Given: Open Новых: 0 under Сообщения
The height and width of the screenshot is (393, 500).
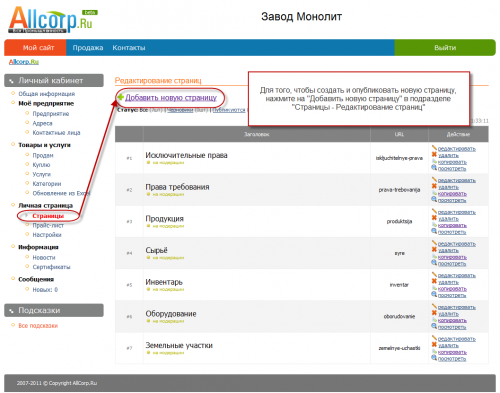Looking at the screenshot, I should click(45, 290).
